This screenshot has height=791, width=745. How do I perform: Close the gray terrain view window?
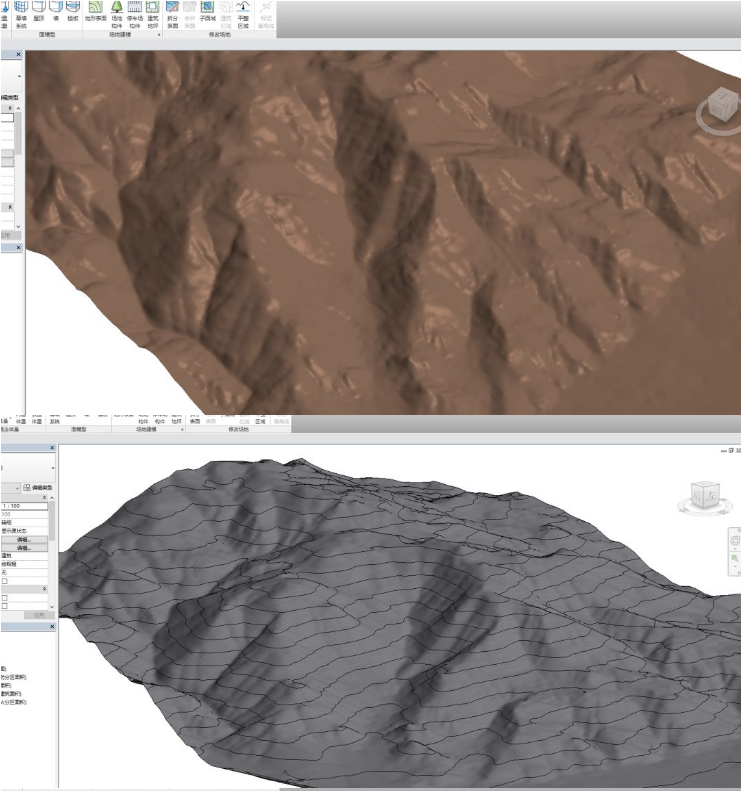click(x=738, y=450)
